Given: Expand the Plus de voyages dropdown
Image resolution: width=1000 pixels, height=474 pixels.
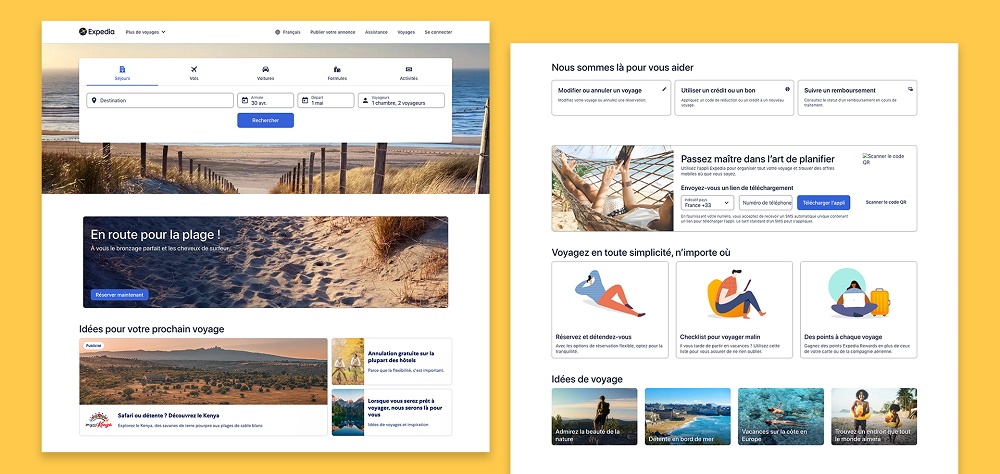Looking at the screenshot, I should [x=146, y=32].
